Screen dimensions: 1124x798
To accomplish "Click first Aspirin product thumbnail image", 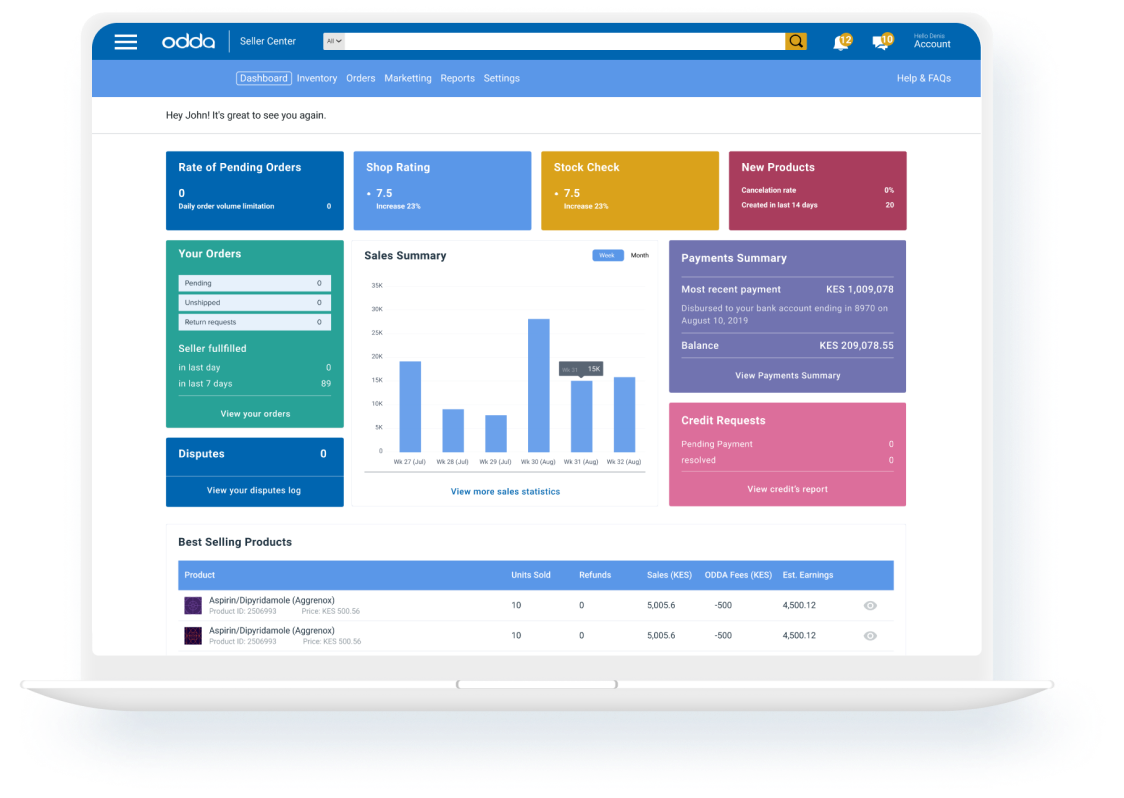I will pyautogui.click(x=193, y=605).
